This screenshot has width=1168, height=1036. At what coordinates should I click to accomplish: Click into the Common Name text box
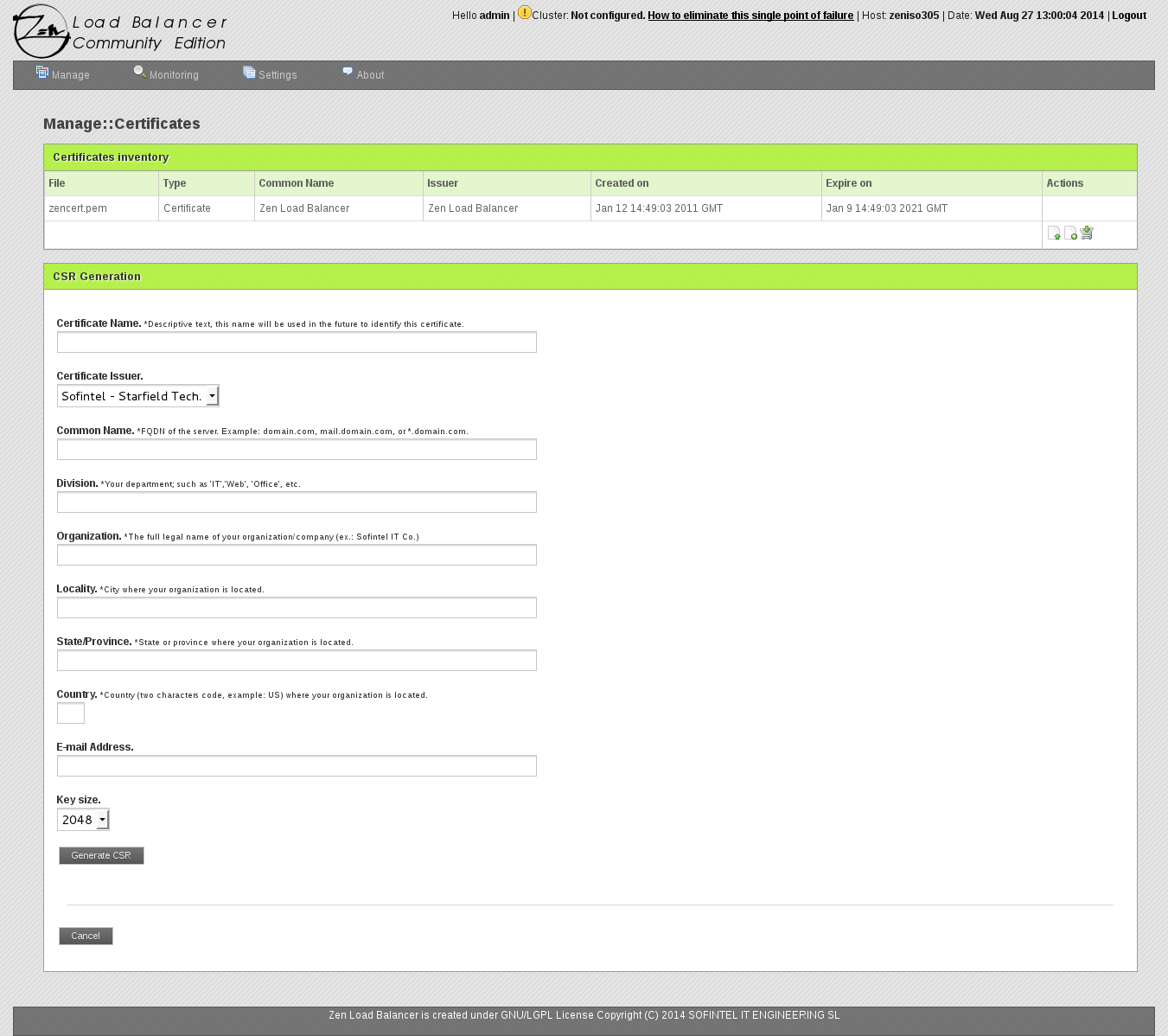[x=297, y=450]
